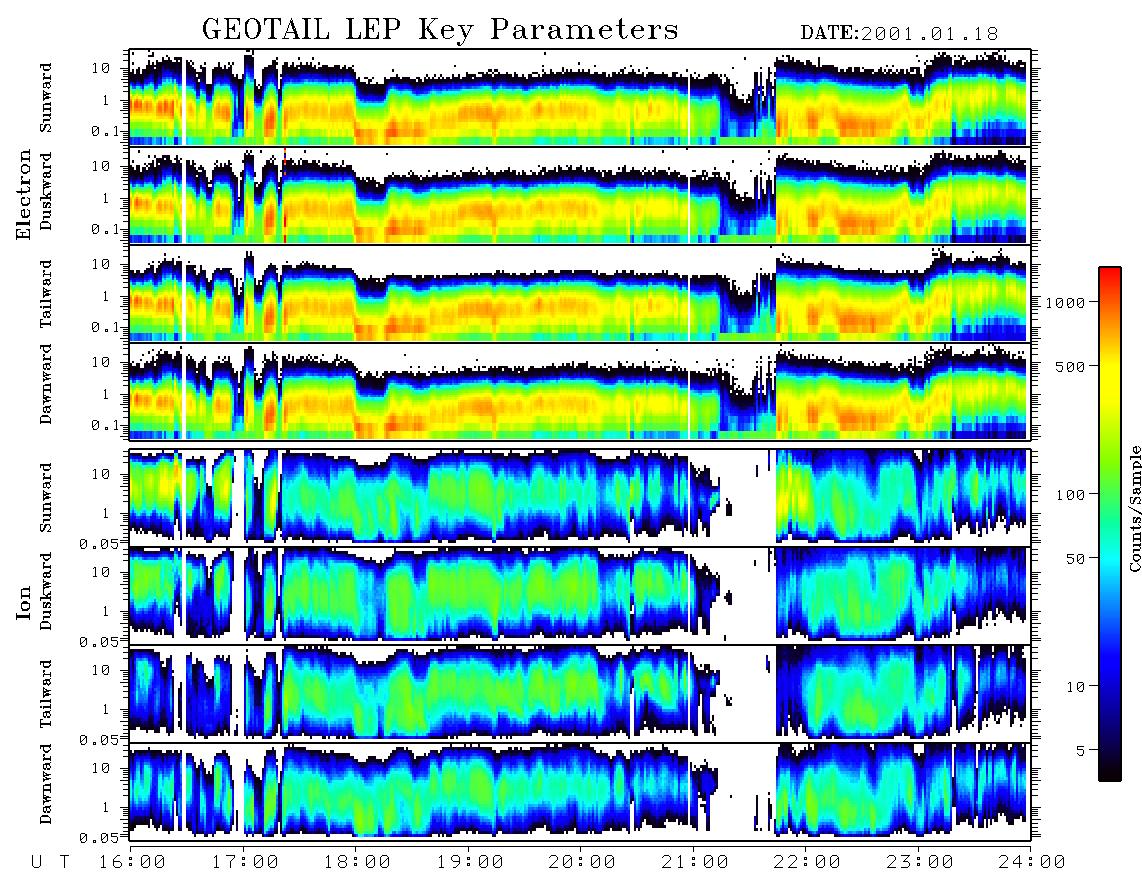Screen dimensions: 1142x880
Task: Click the Ion 'Duskward' panel label
Action: coord(46,591)
